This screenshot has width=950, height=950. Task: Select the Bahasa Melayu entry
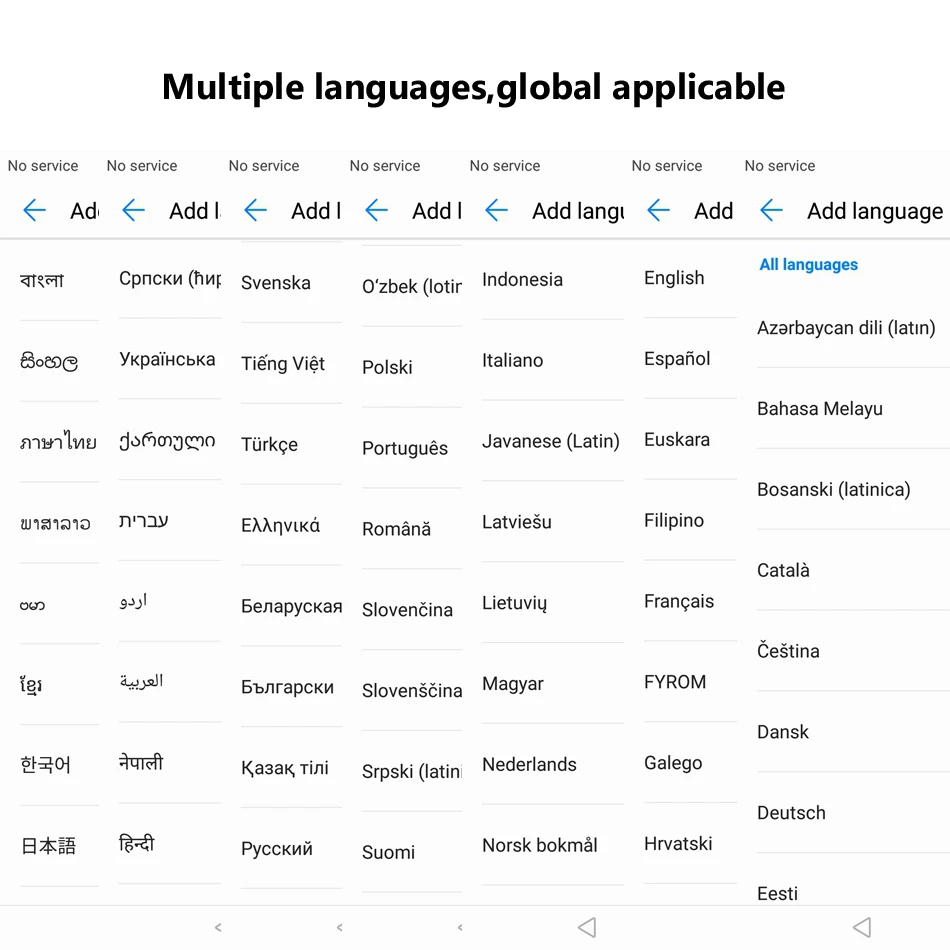(820, 409)
